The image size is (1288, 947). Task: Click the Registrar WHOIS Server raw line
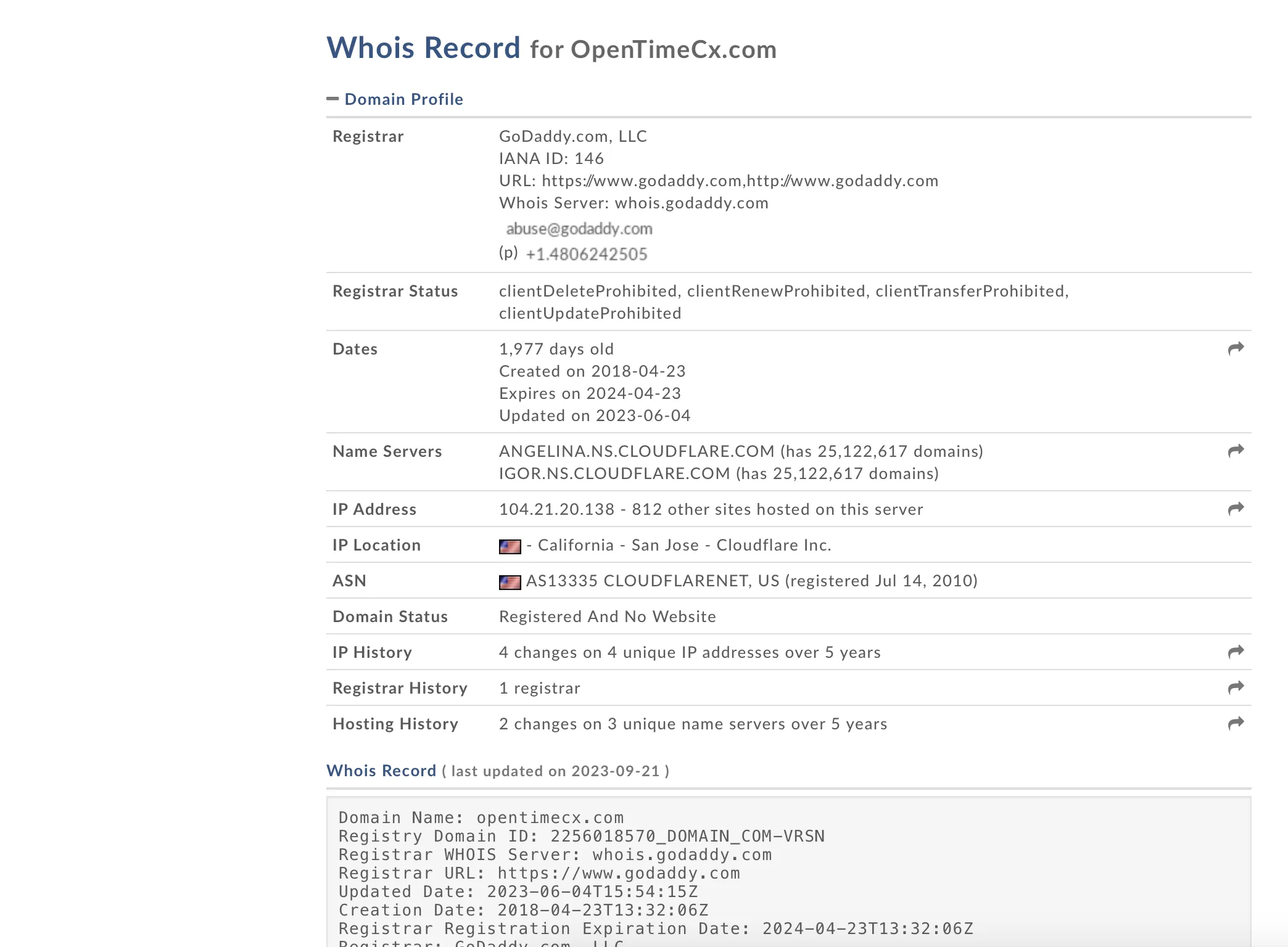pos(555,855)
